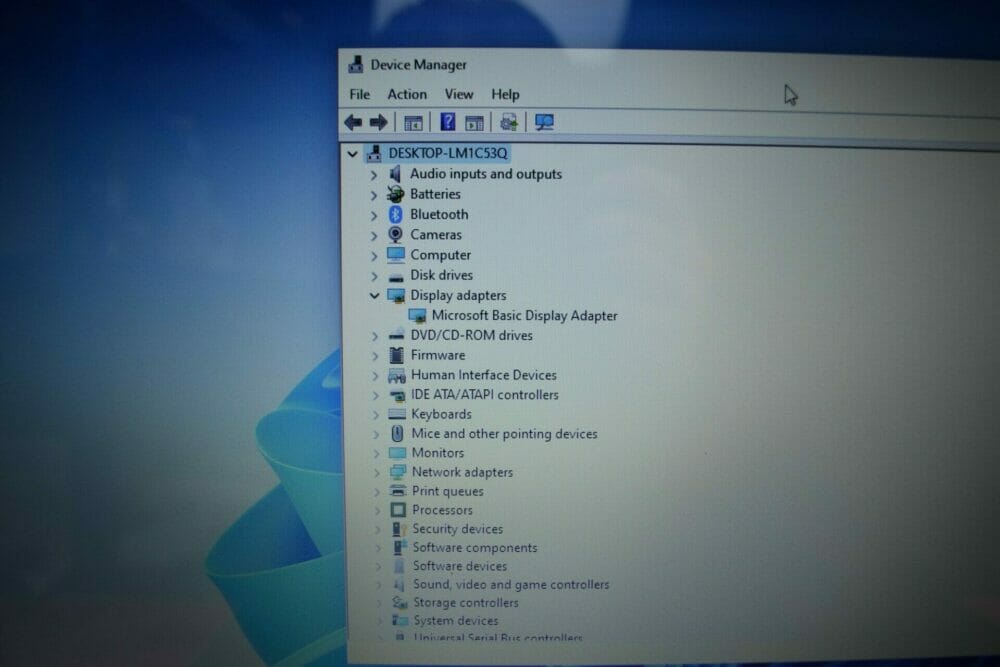The height and width of the screenshot is (667, 1000).
Task: Select the Mice and other pointing devices icon
Action: point(397,434)
